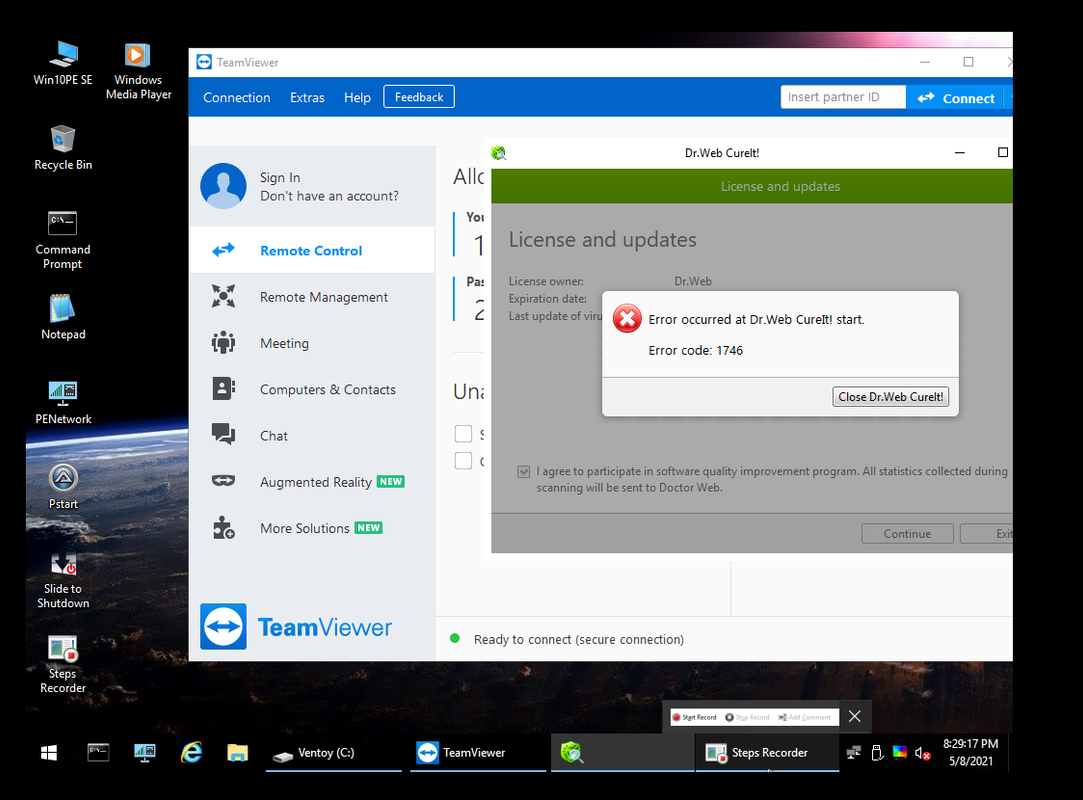
Task: Click Computers & Contacts sidebar icon
Action: point(223,389)
